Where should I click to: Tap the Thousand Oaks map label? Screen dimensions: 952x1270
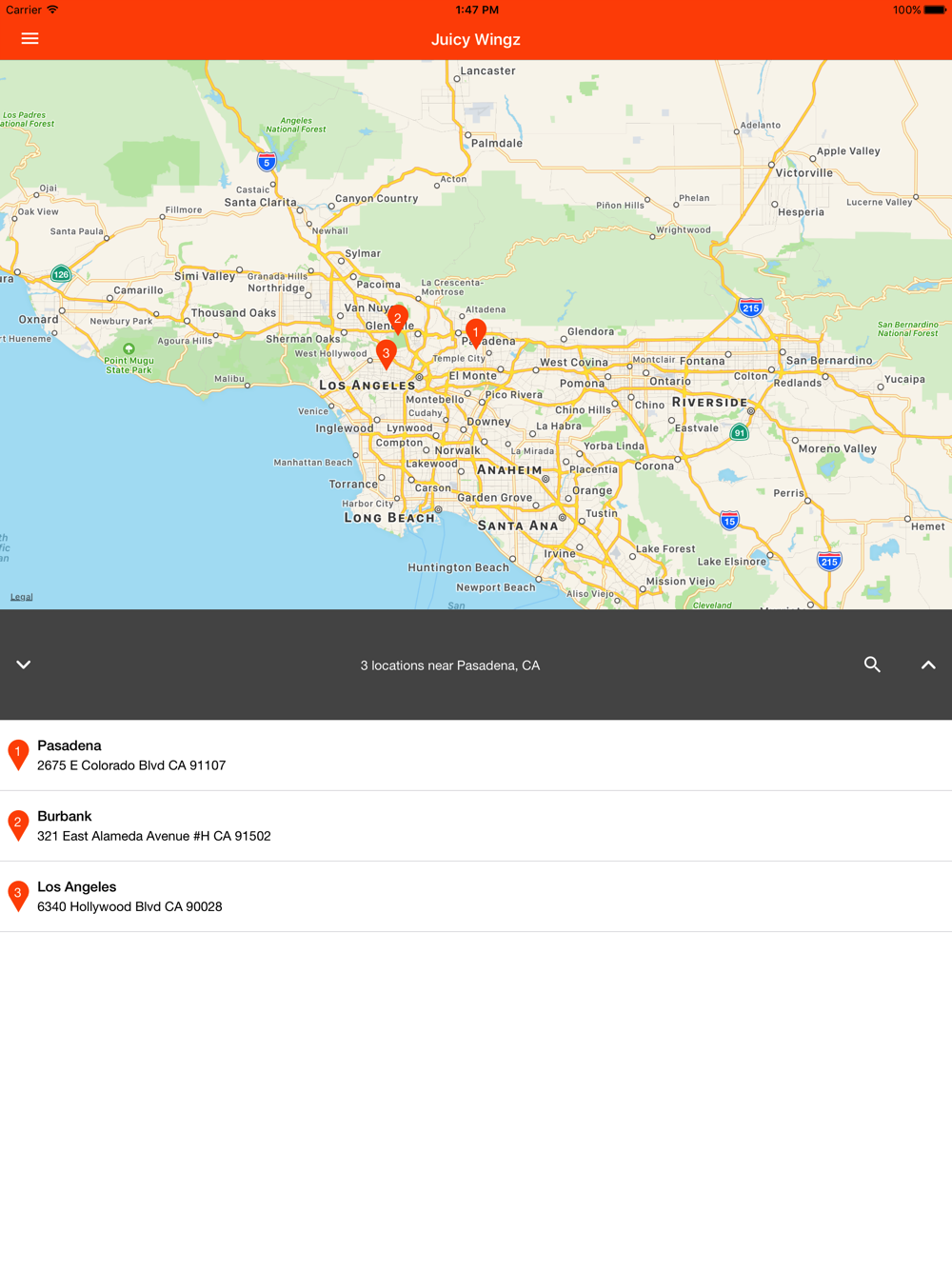pyautogui.click(x=233, y=313)
